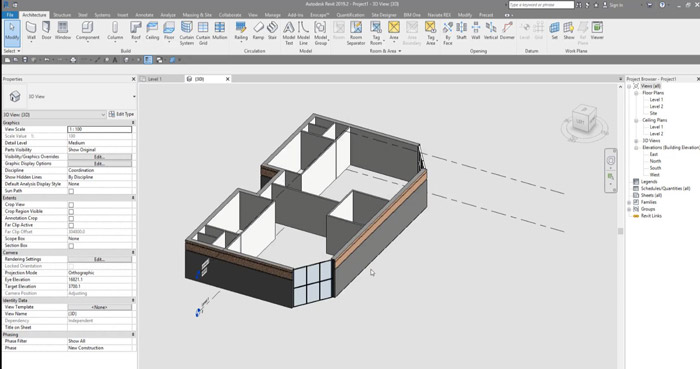Viewport: 700px width, 369px height.
Task: Toggle the Crop View checkbox
Action: click(71, 205)
